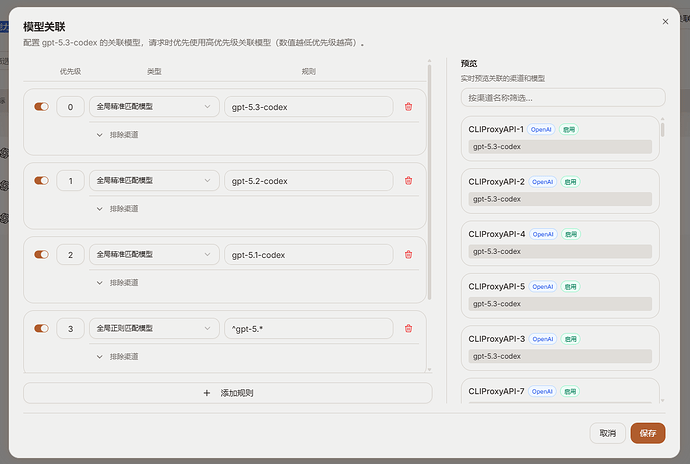Open type dropdown for ^gpt-5.* rule
The image size is (690, 464).
[154, 328]
